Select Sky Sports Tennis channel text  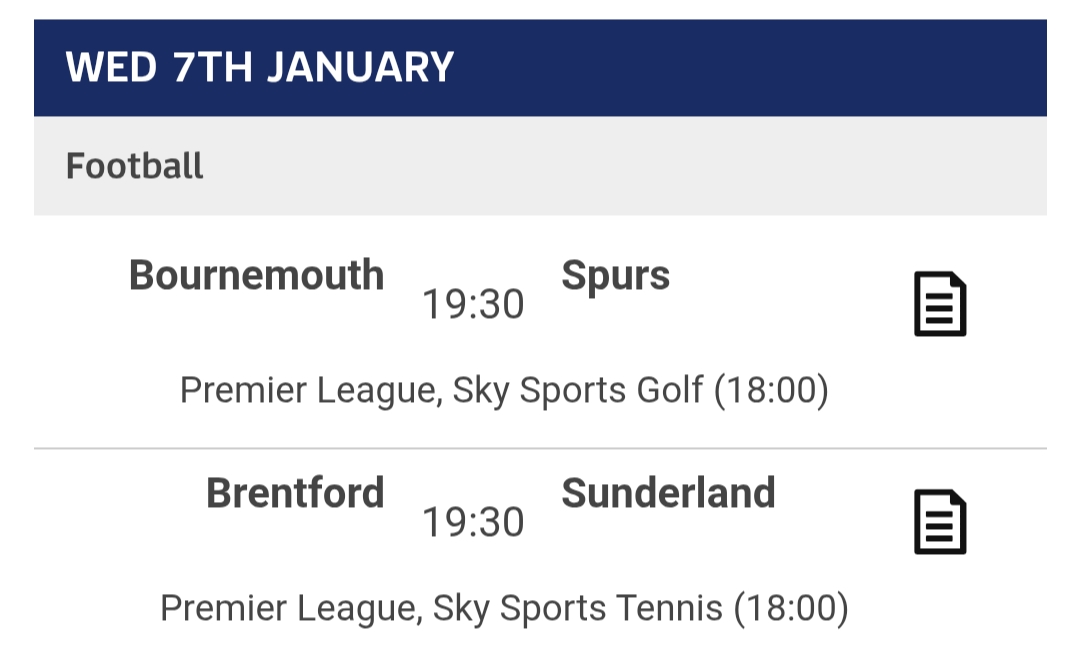coord(578,608)
